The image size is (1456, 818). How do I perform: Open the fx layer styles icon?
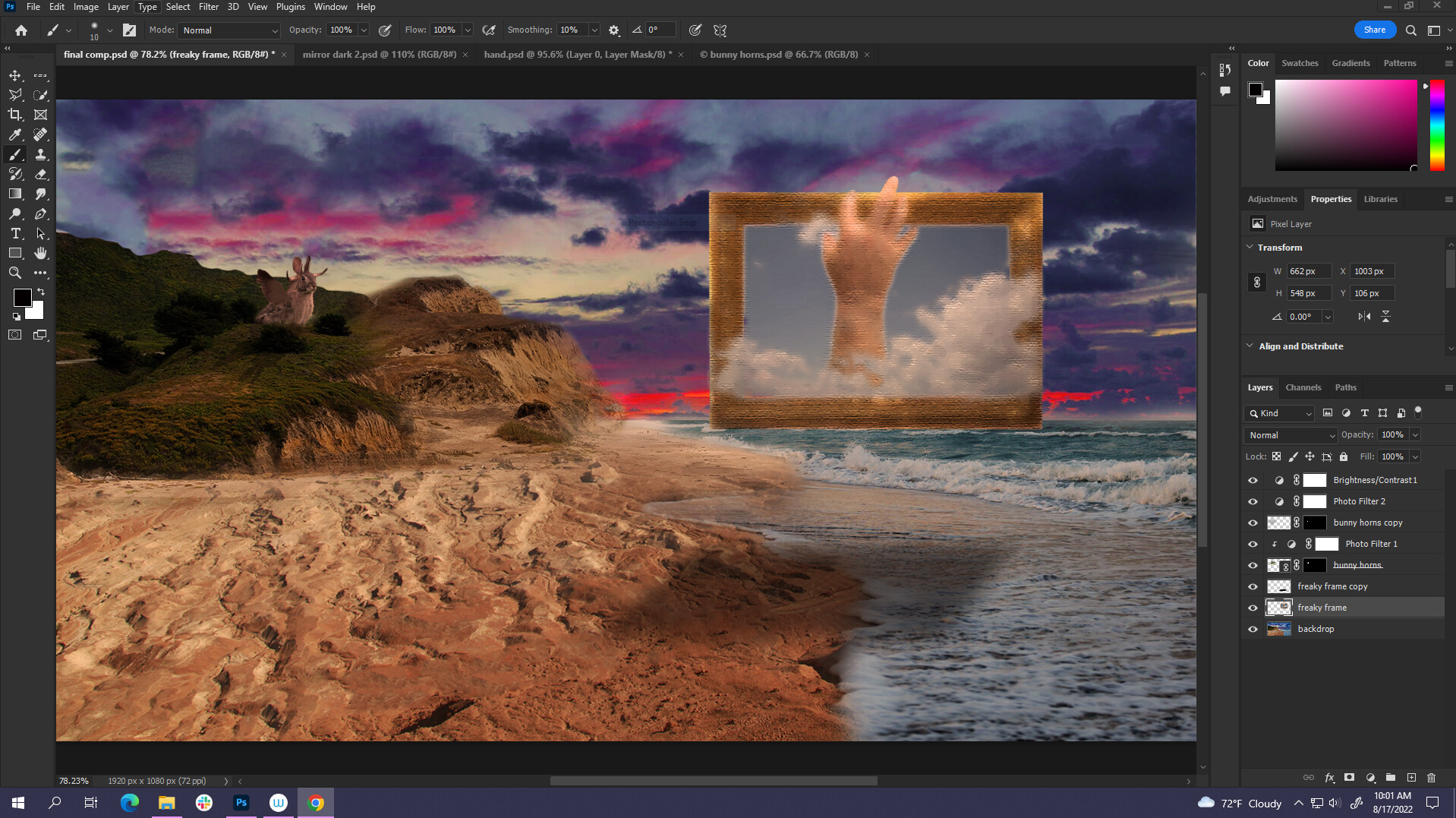(1329, 777)
